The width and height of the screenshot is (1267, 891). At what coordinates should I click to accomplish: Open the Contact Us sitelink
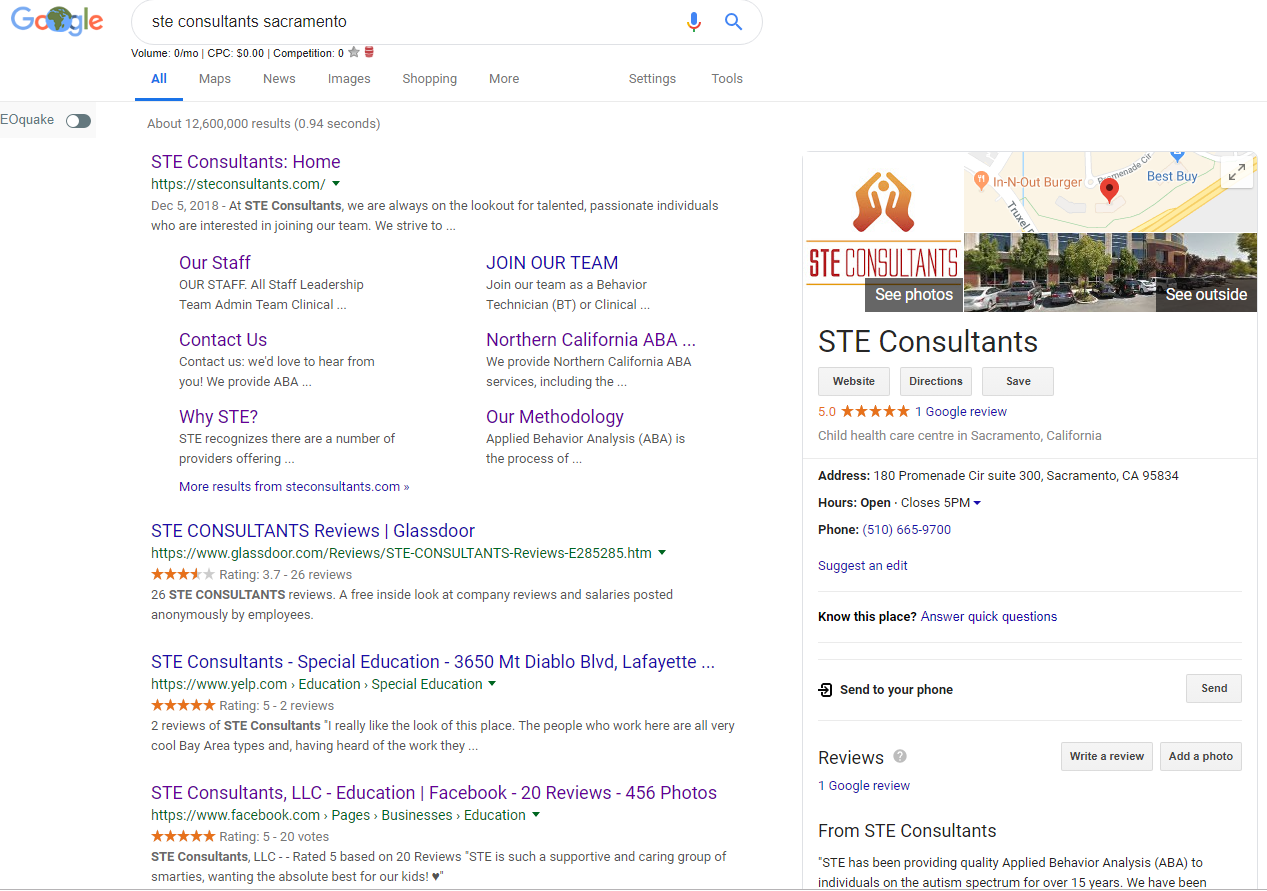pos(223,340)
